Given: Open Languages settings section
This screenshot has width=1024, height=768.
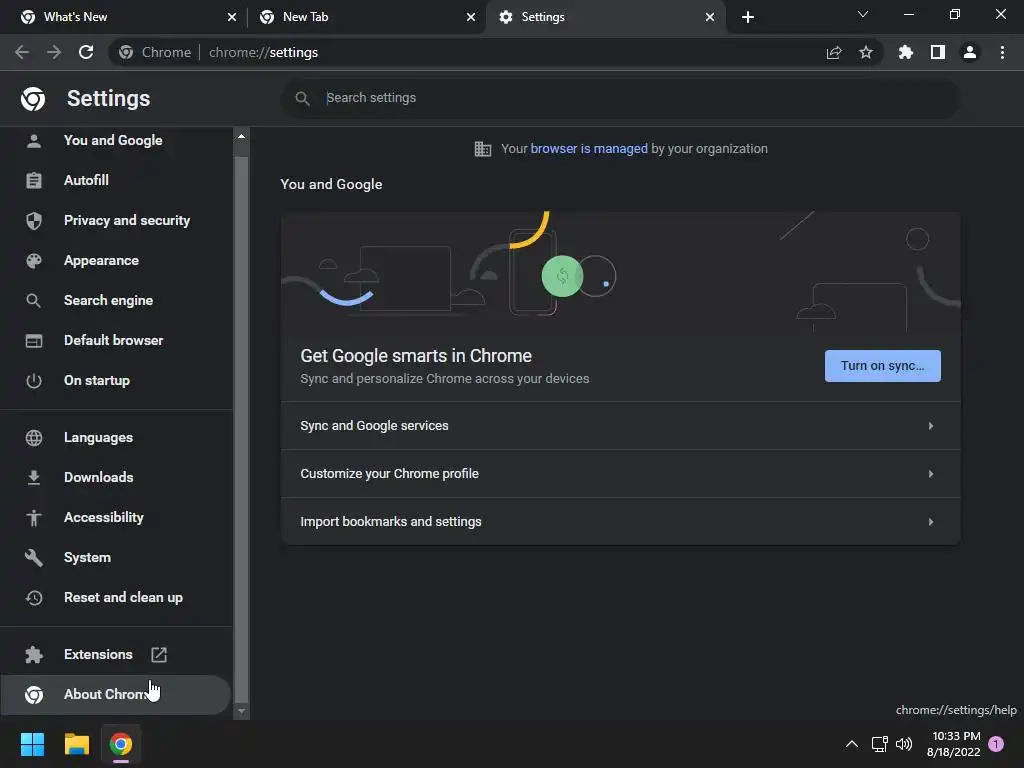Looking at the screenshot, I should 116,438.
